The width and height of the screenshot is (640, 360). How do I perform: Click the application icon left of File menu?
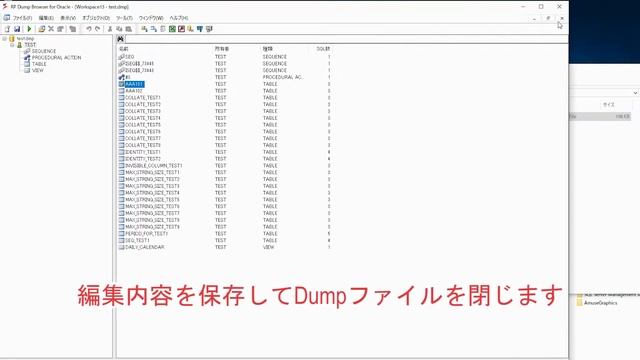tap(7, 18)
